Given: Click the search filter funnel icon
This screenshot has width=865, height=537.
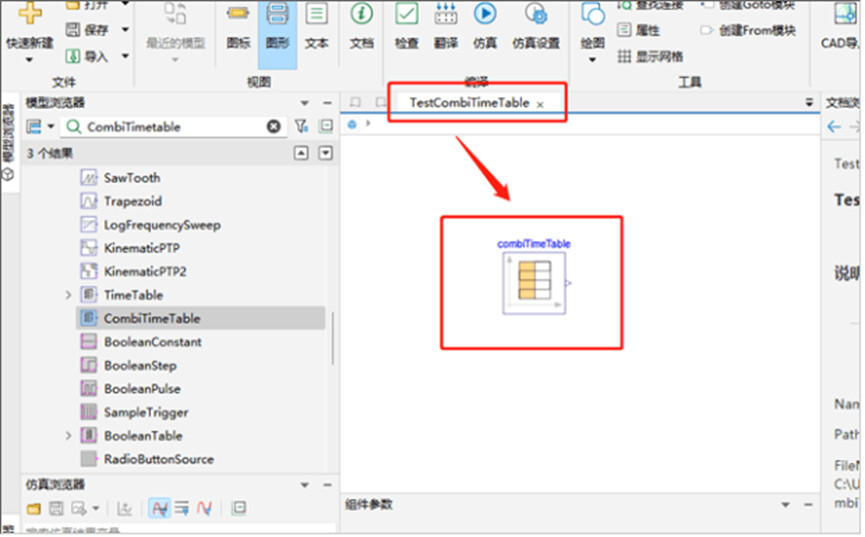Looking at the screenshot, I should [301, 126].
